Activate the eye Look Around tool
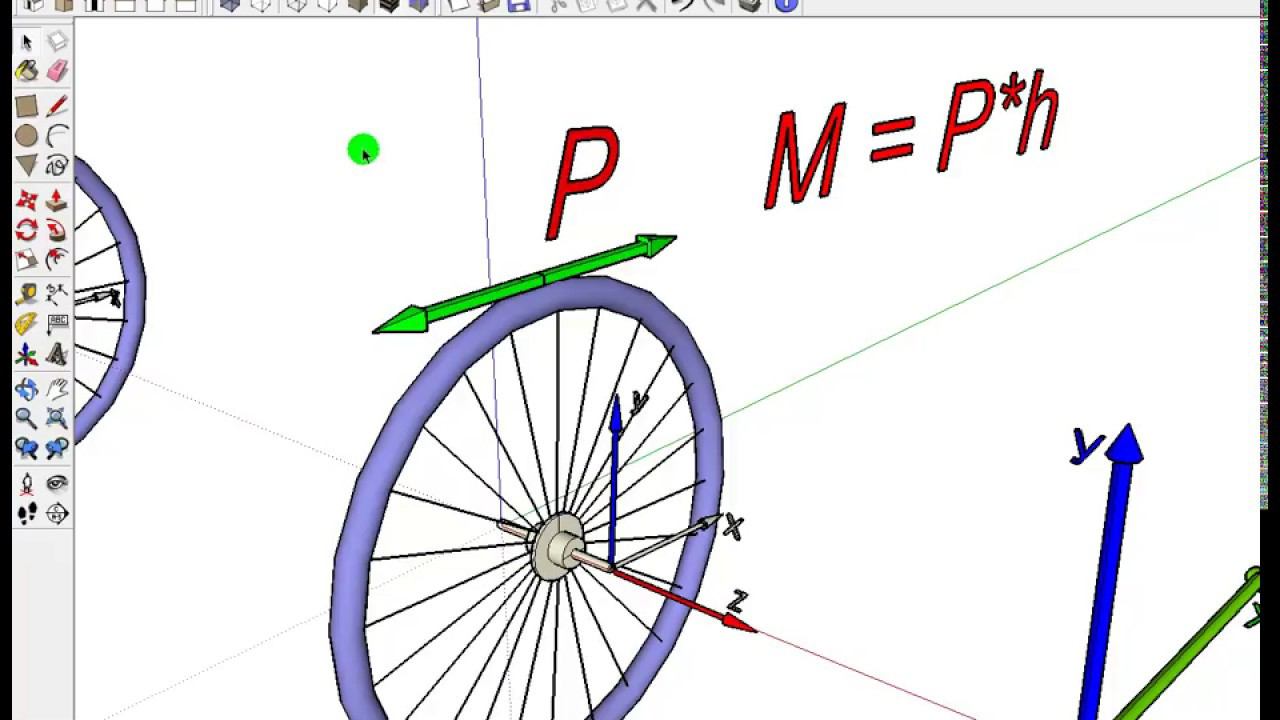The image size is (1280, 720). click(x=57, y=484)
